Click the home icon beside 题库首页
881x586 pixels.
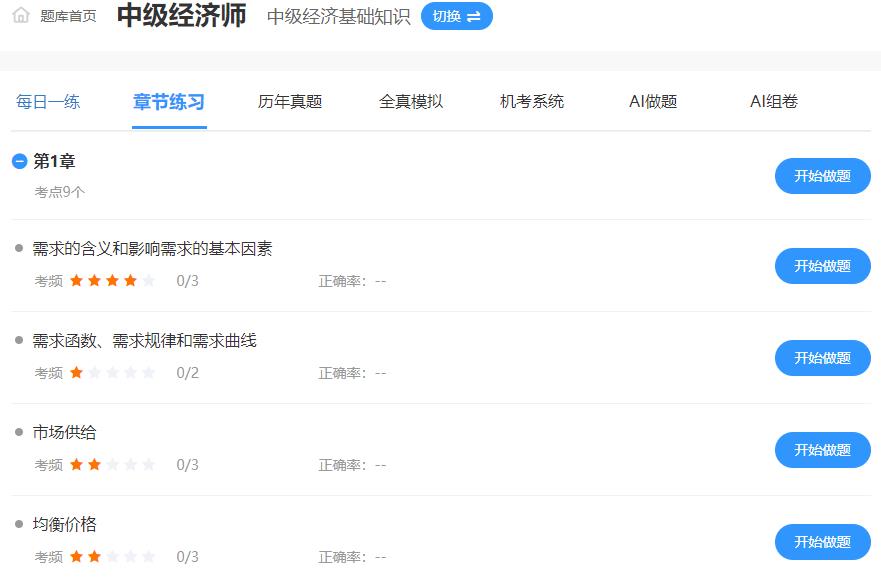point(21,15)
